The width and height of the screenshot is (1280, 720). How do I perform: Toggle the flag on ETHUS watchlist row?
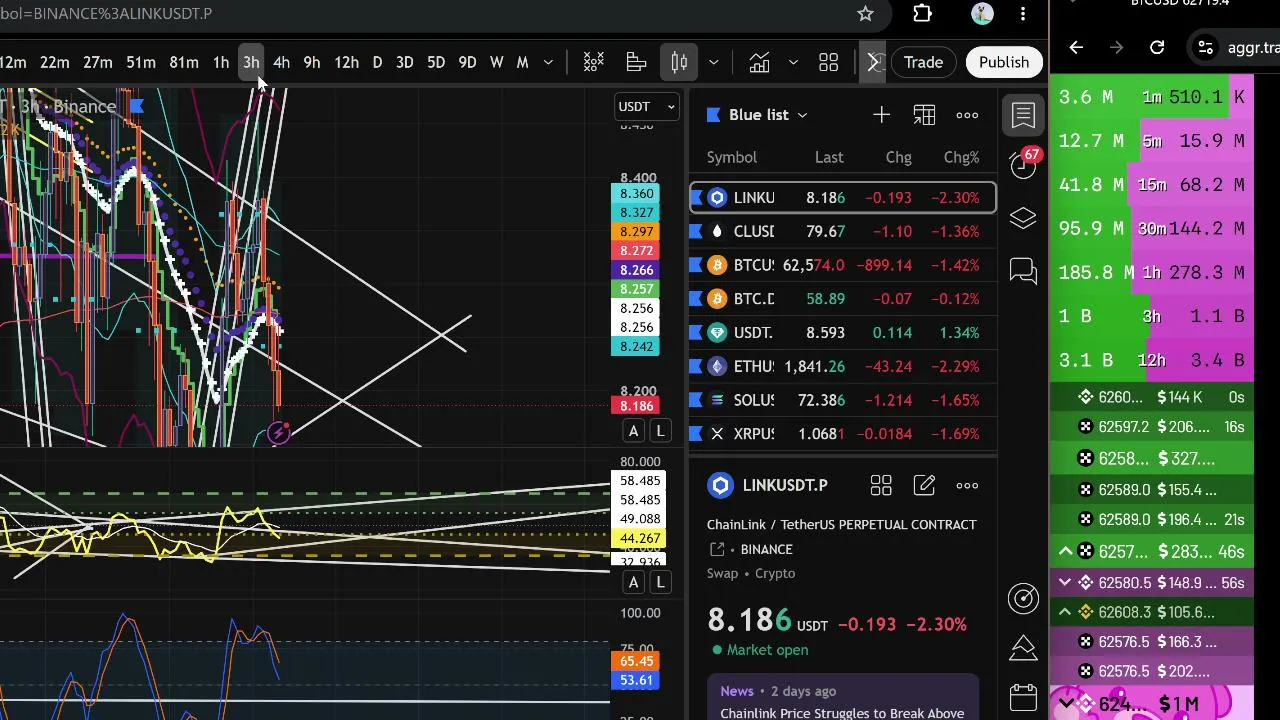point(698,367)
